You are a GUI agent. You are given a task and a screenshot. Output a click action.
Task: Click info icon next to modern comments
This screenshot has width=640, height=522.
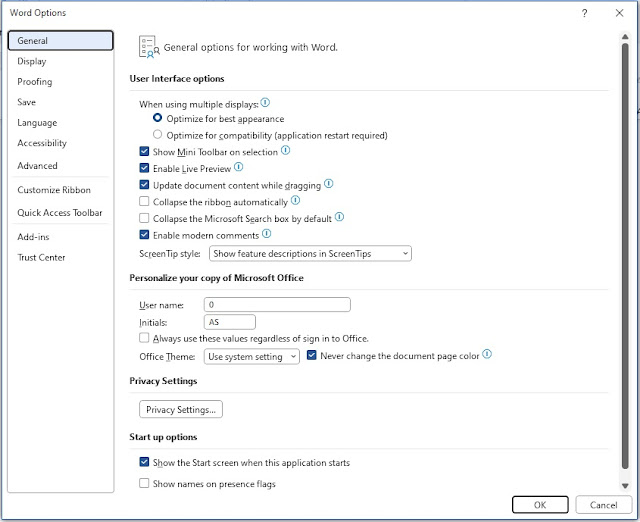(267, 233)
